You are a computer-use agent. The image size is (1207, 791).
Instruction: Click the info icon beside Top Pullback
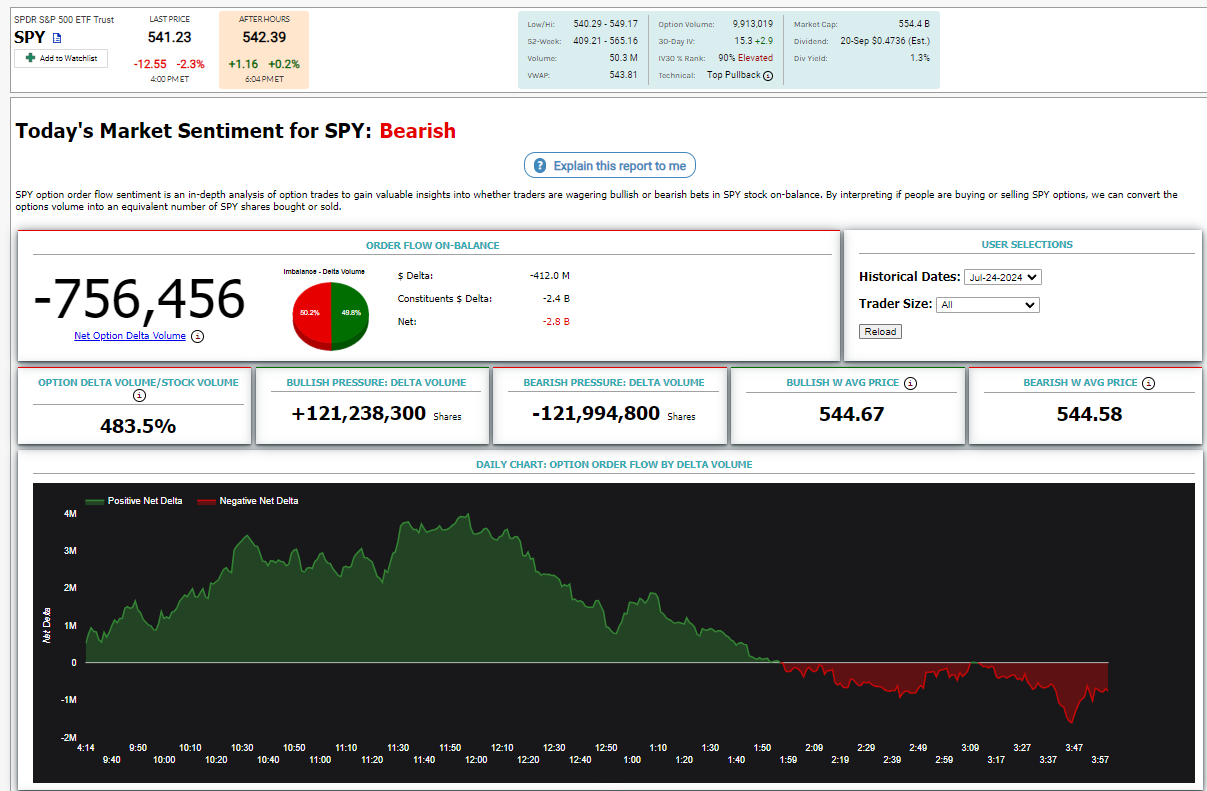768,76
